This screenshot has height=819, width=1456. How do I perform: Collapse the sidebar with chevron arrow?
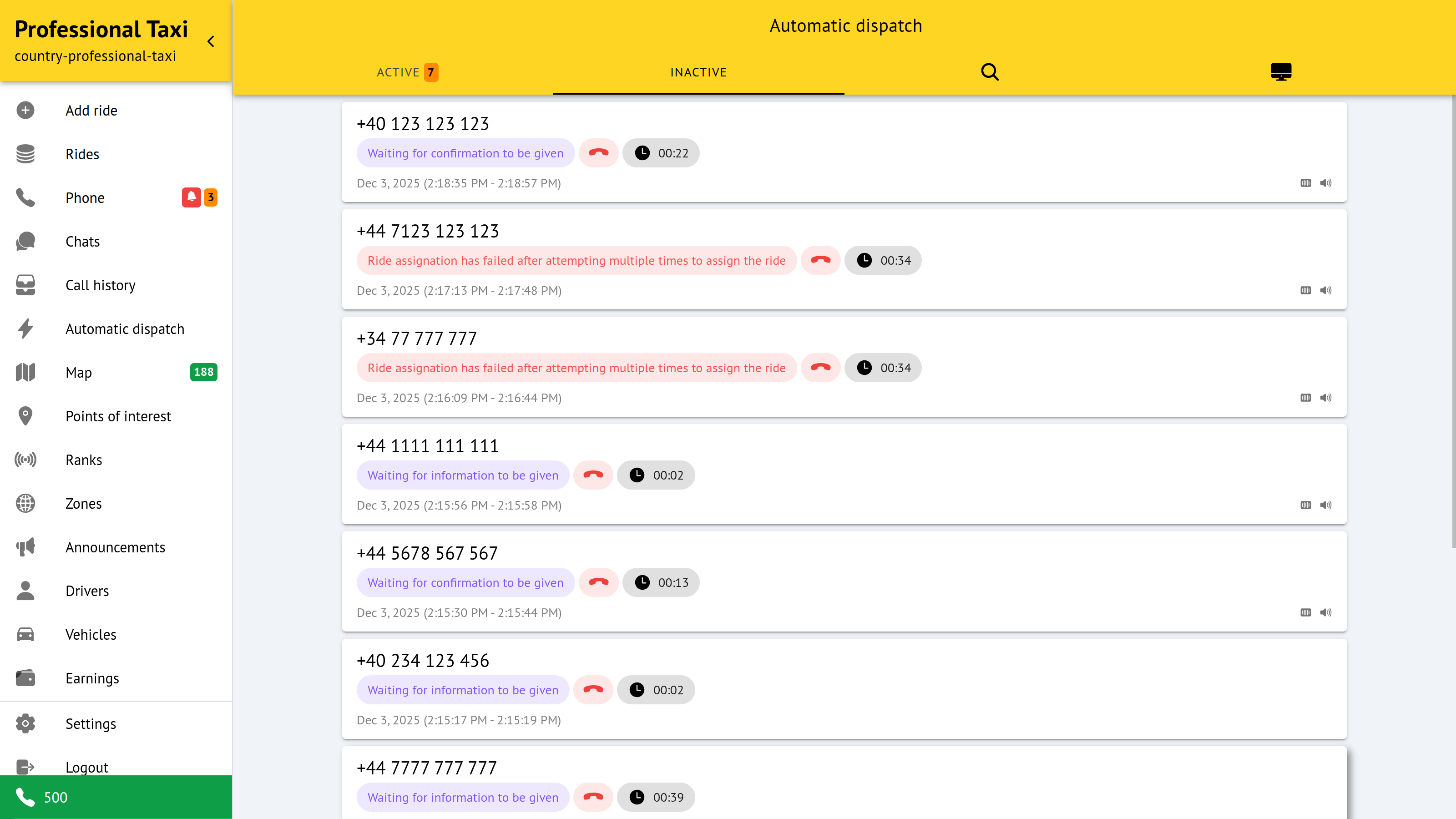coord(211,41)
